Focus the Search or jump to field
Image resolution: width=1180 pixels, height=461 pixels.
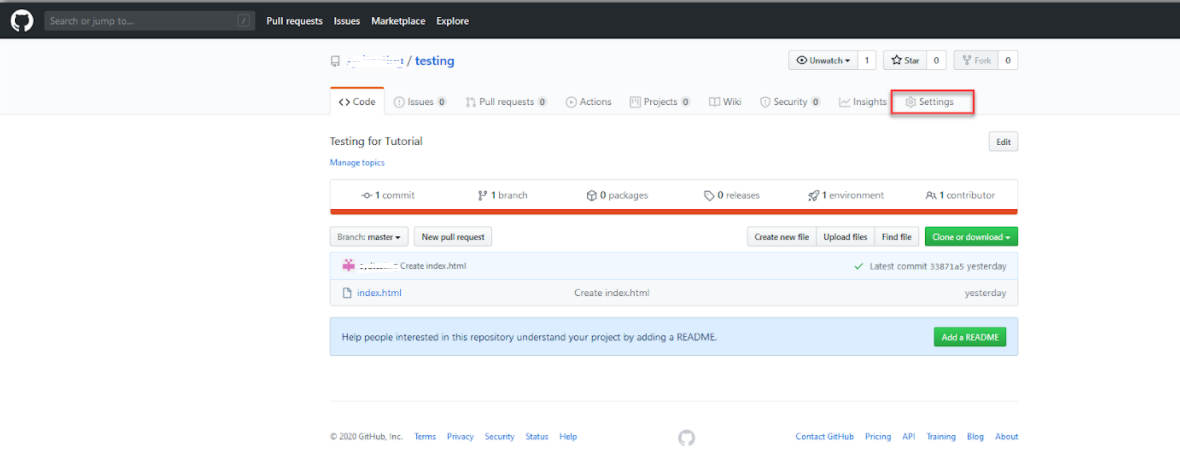tap(149, 21)
